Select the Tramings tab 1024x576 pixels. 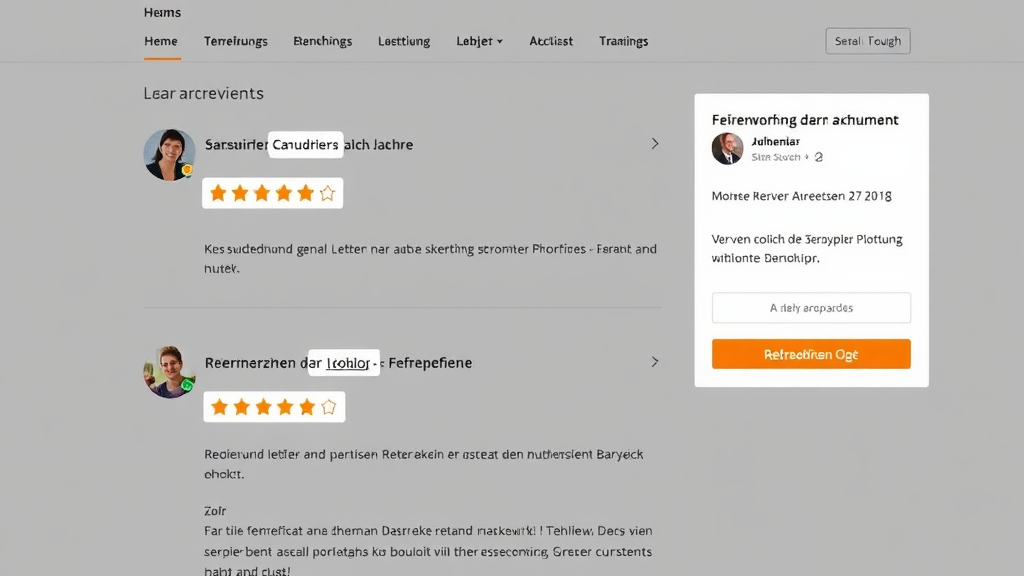click(623, 41)
